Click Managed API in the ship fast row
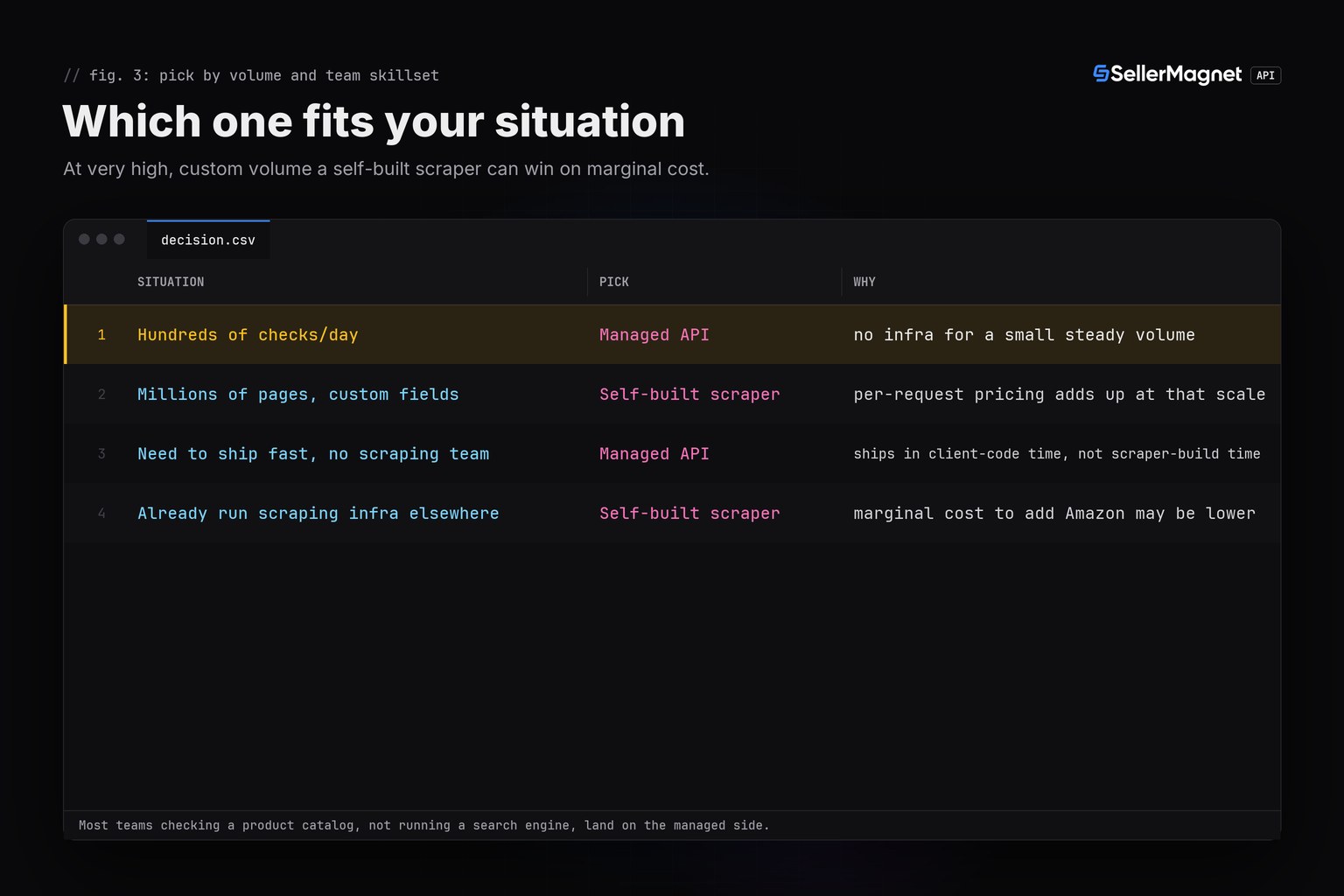The image size is (1344, 896). pyautogui.click(x=654, y=454)
